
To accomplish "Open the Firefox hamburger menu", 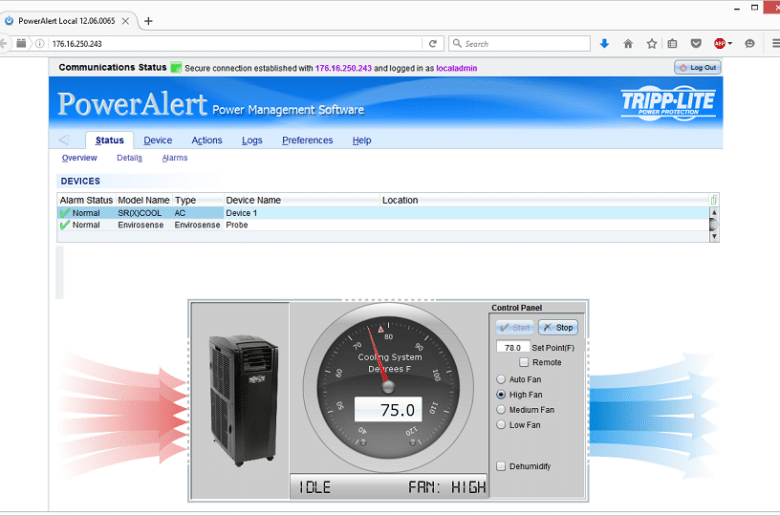I will [x=776, y=44].
